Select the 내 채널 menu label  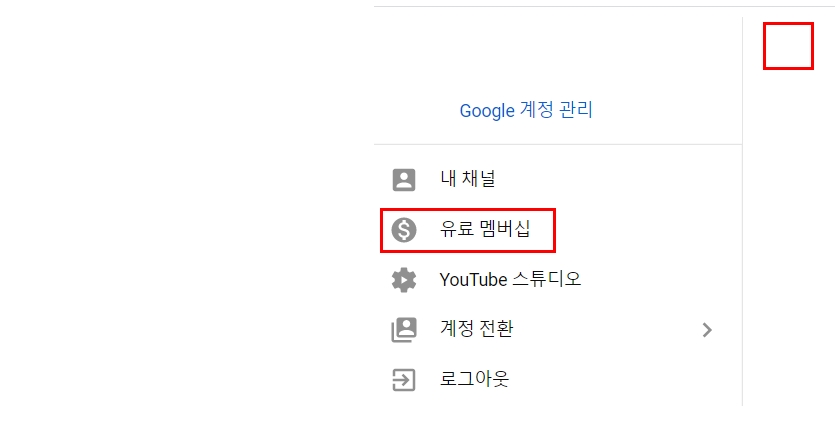tap(468, 178)
